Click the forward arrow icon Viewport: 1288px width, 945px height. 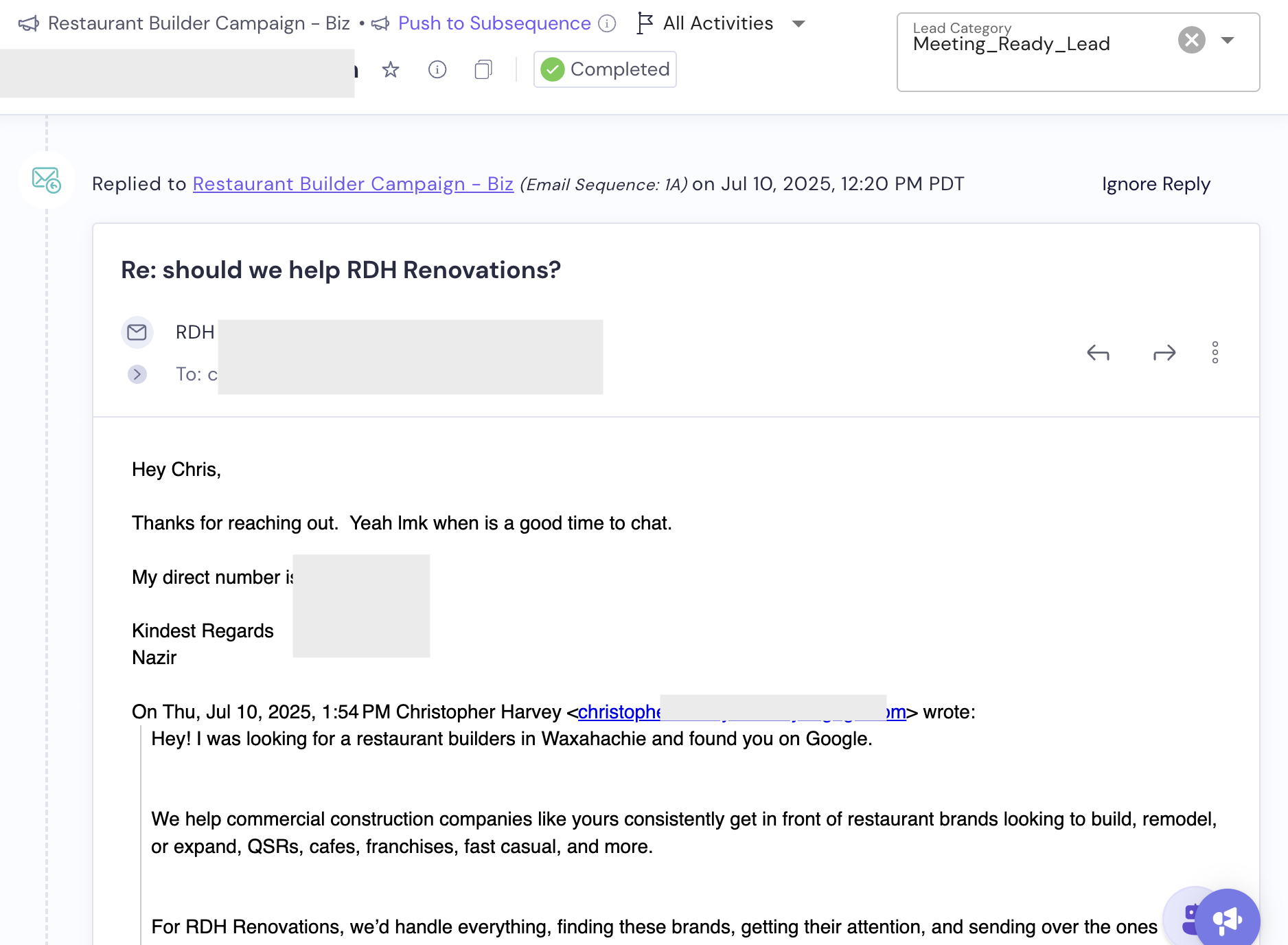tap(1164, 353)
